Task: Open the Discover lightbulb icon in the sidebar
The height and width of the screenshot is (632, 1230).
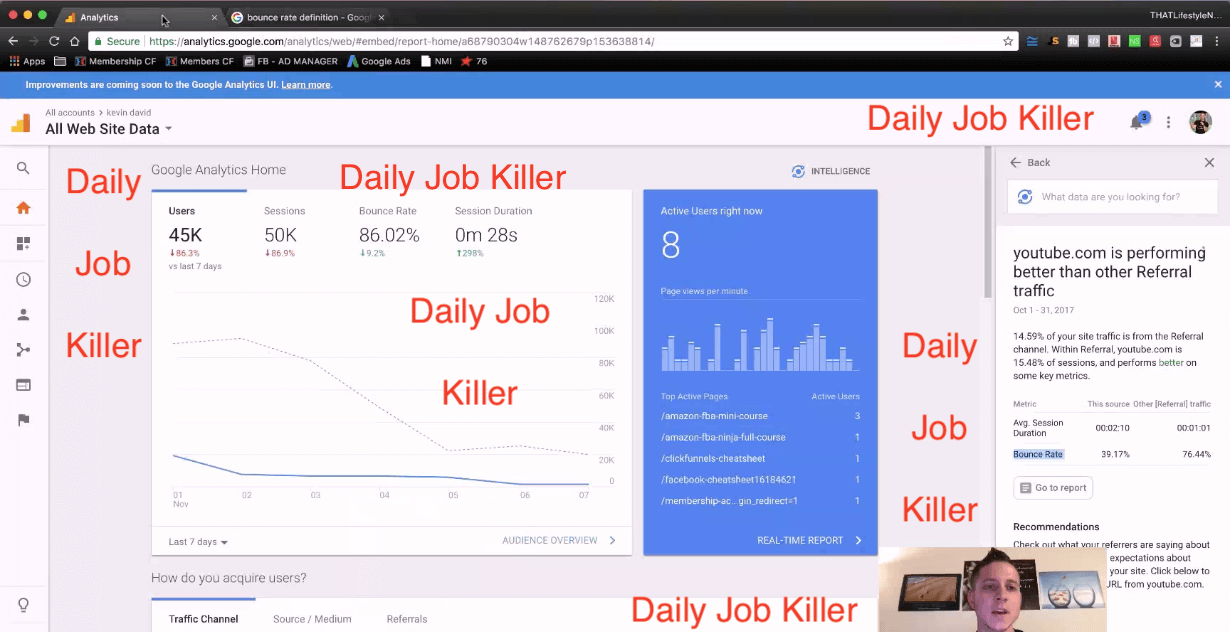Action: [x=23, y=605]
